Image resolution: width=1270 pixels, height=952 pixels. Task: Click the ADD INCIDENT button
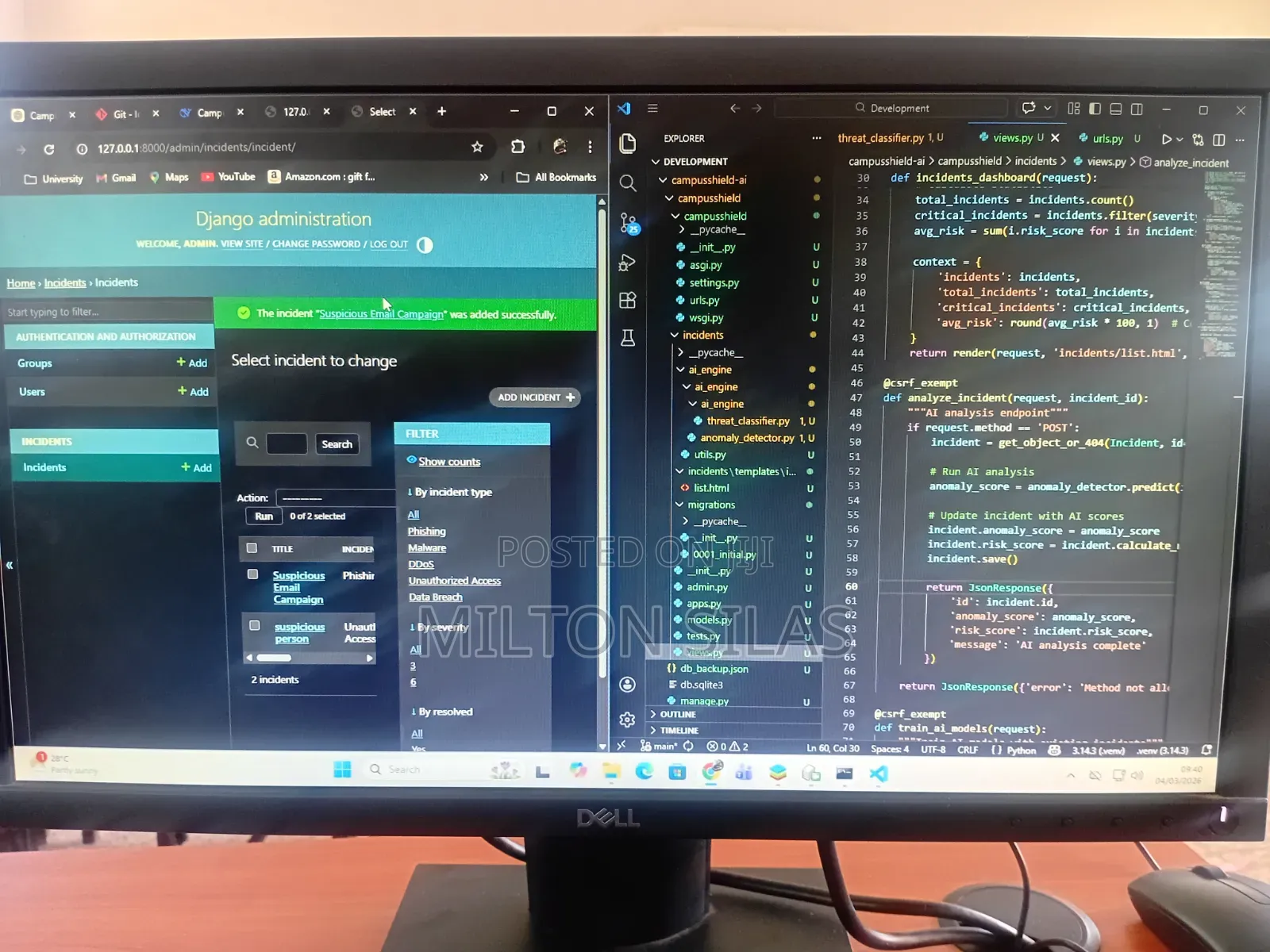pyautogui.click(x=535, y=397)
